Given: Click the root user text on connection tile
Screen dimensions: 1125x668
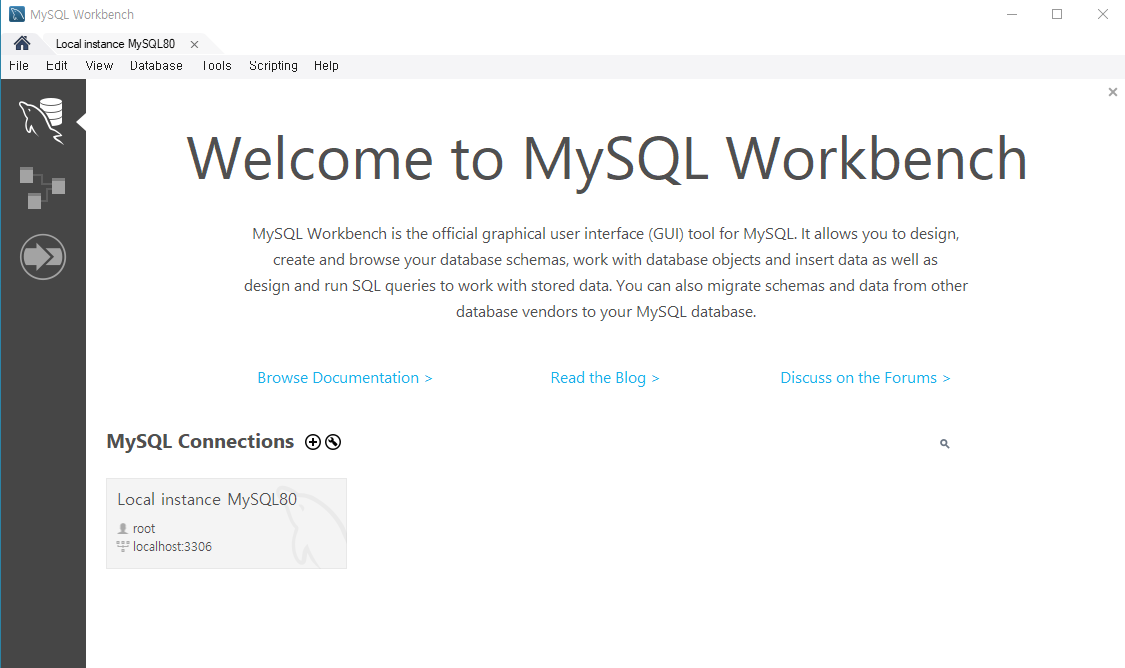Looking at the screenshot, I should [143, 529].
